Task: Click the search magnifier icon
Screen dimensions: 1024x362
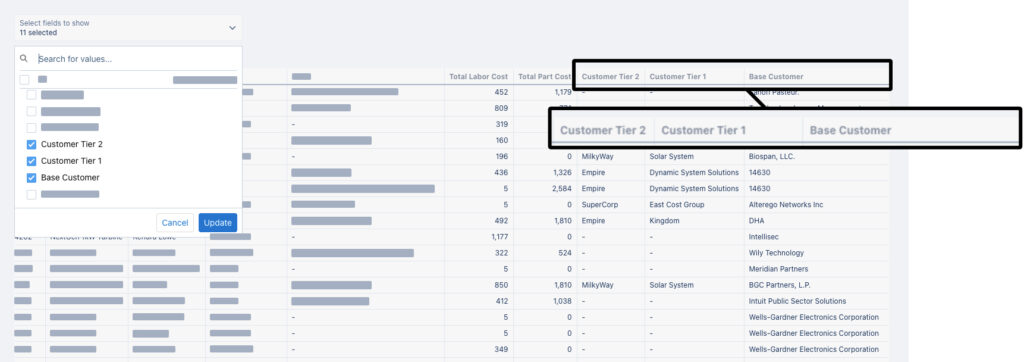Action: click(24, 58)
